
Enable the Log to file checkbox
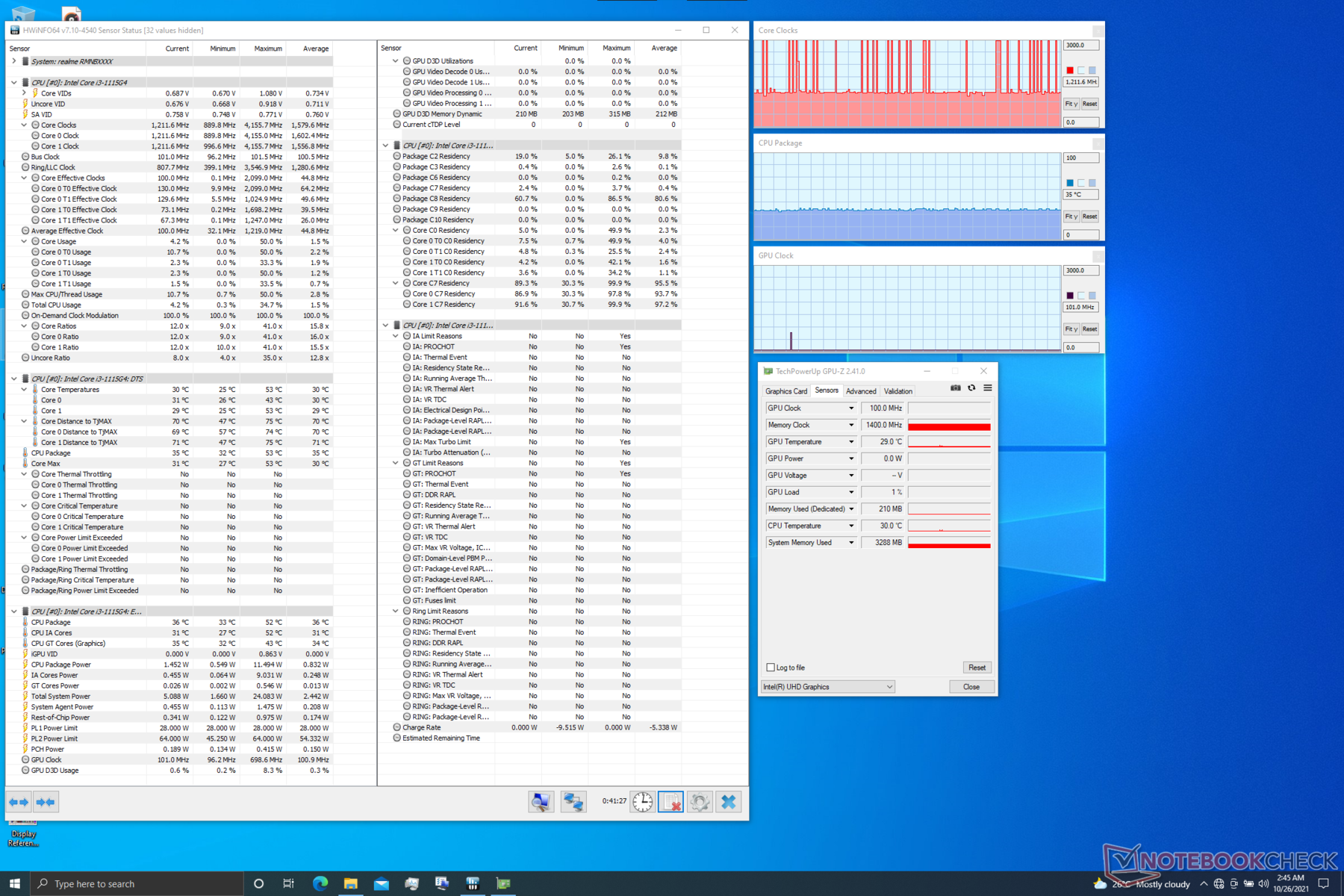click(771, 668)
